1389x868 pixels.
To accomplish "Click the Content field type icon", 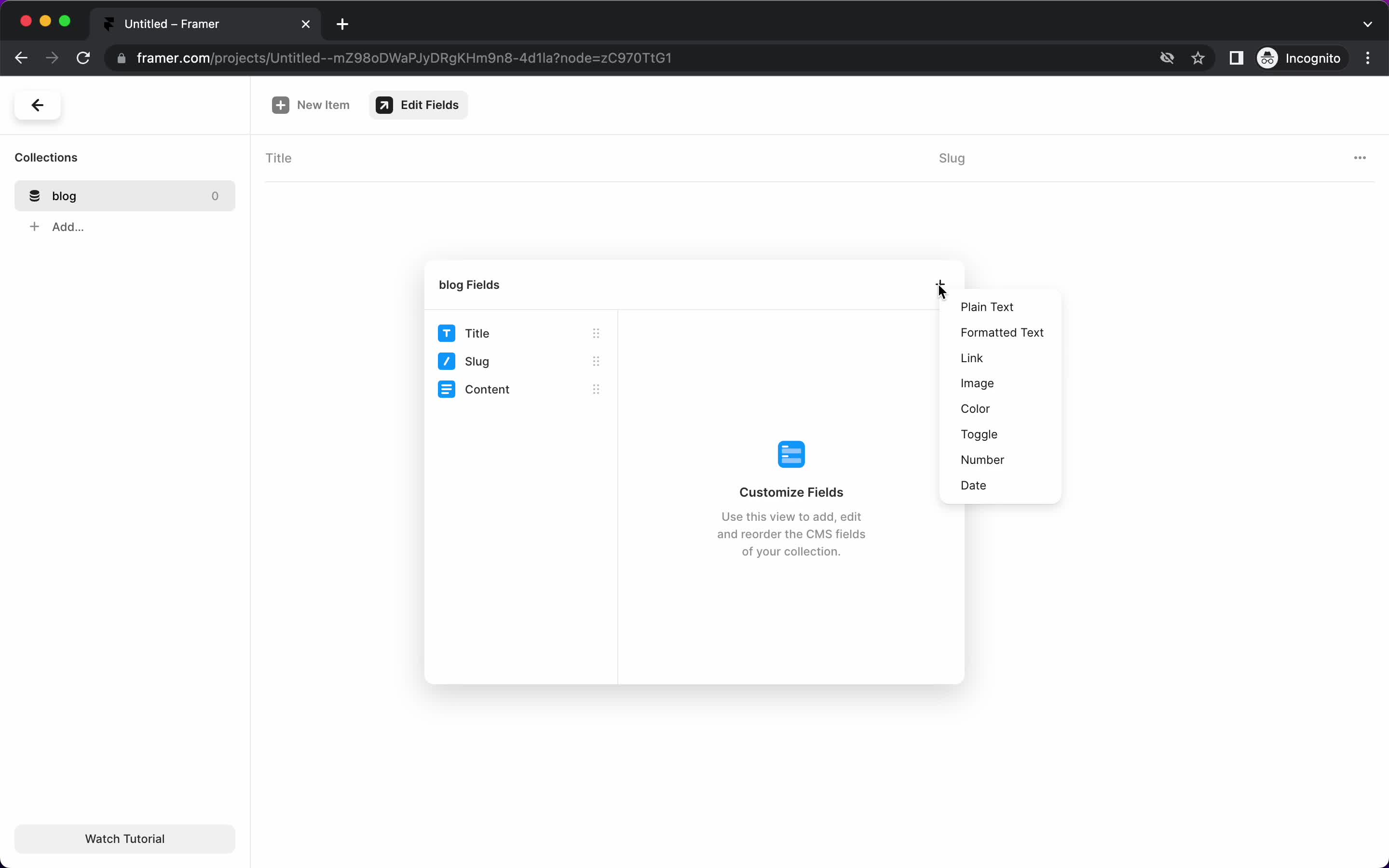I will tap(446, 389).
